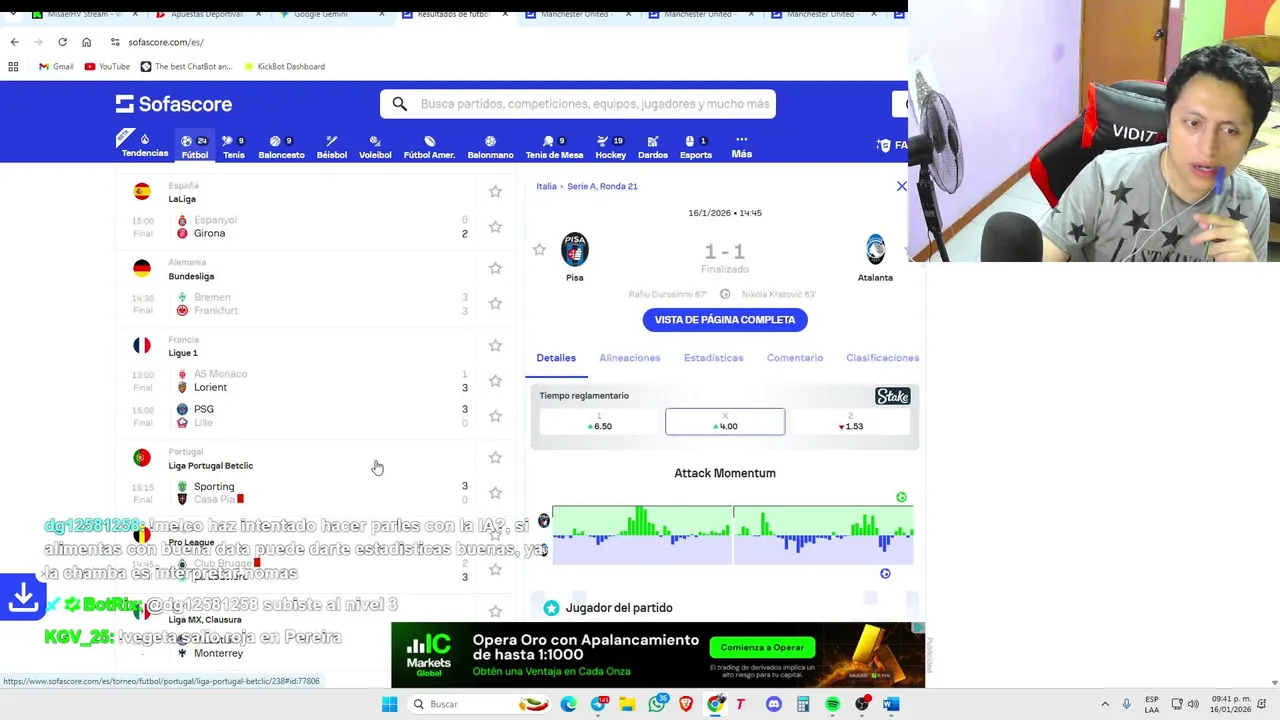Open the Tenis de Mesa sport icon
The height and width of the screenshot is (720, 1280).
click(x=554, y=147)
